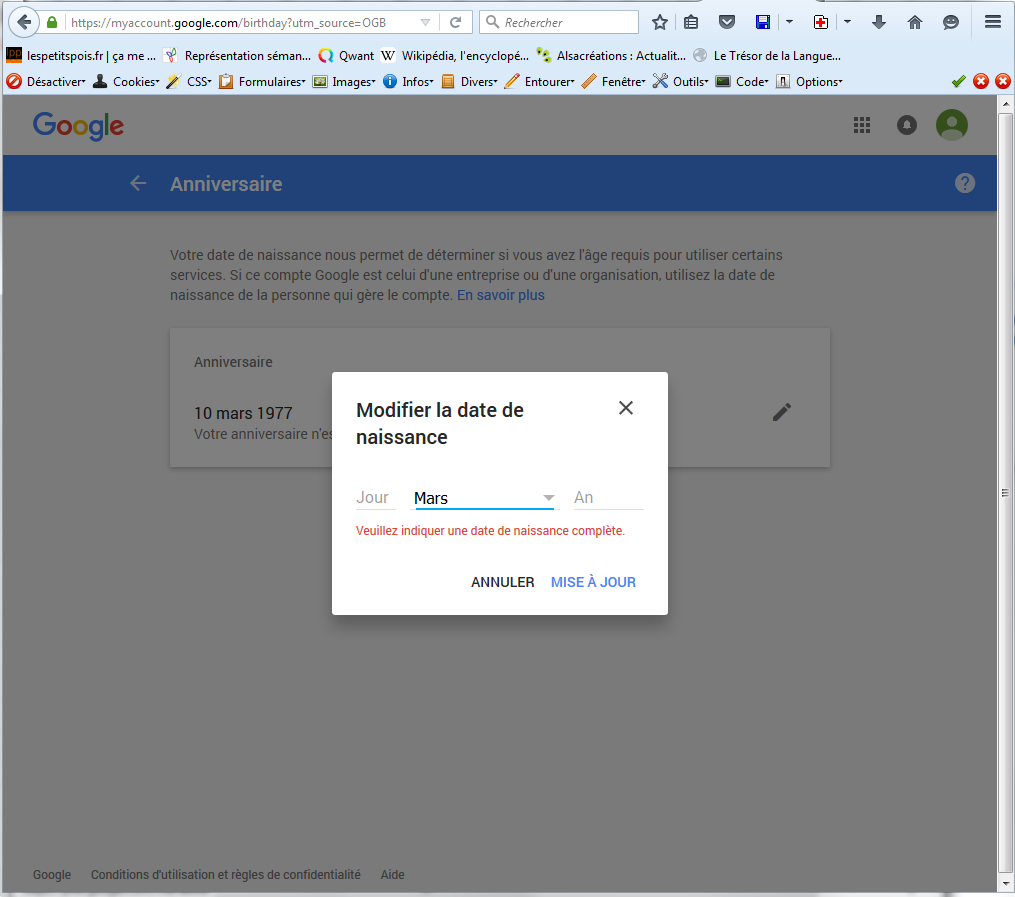Click the blue floppy disk save icon
1015x897 pixels.
pyautogui.click(x=763, y=23)
